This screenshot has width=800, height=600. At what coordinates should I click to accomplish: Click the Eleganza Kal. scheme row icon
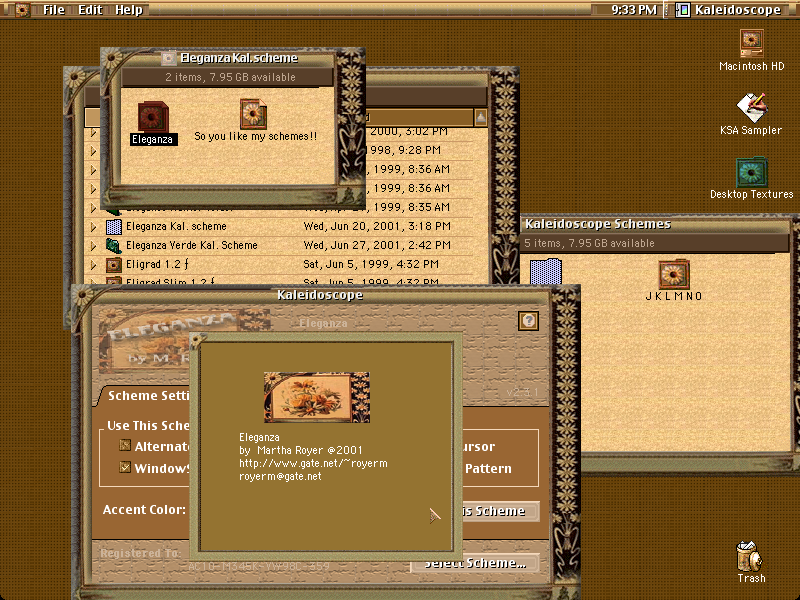[x=113, y=226]
